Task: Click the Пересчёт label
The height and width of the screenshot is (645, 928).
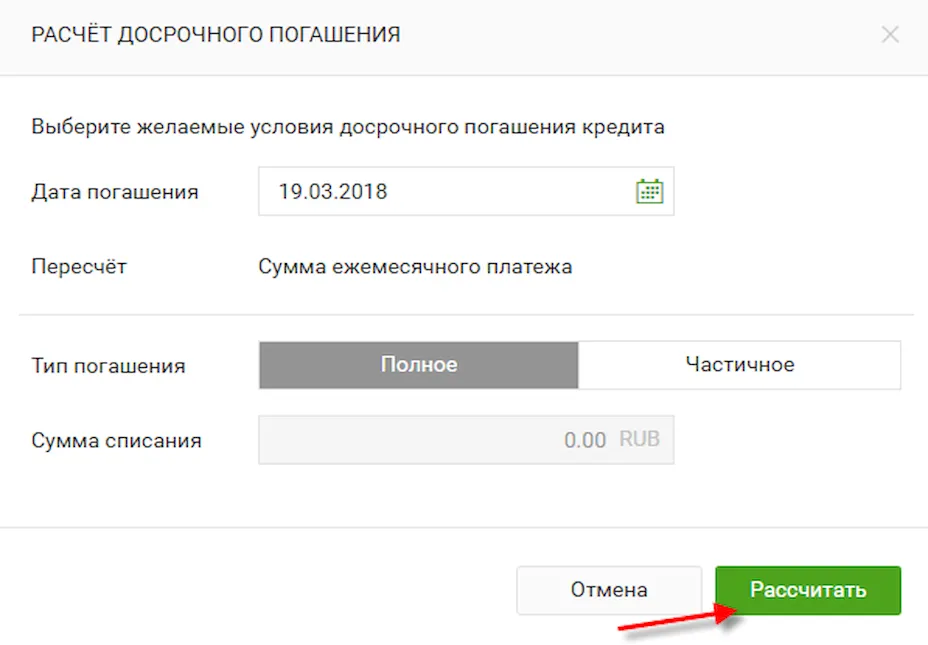Action: click(x=79, y=267)
